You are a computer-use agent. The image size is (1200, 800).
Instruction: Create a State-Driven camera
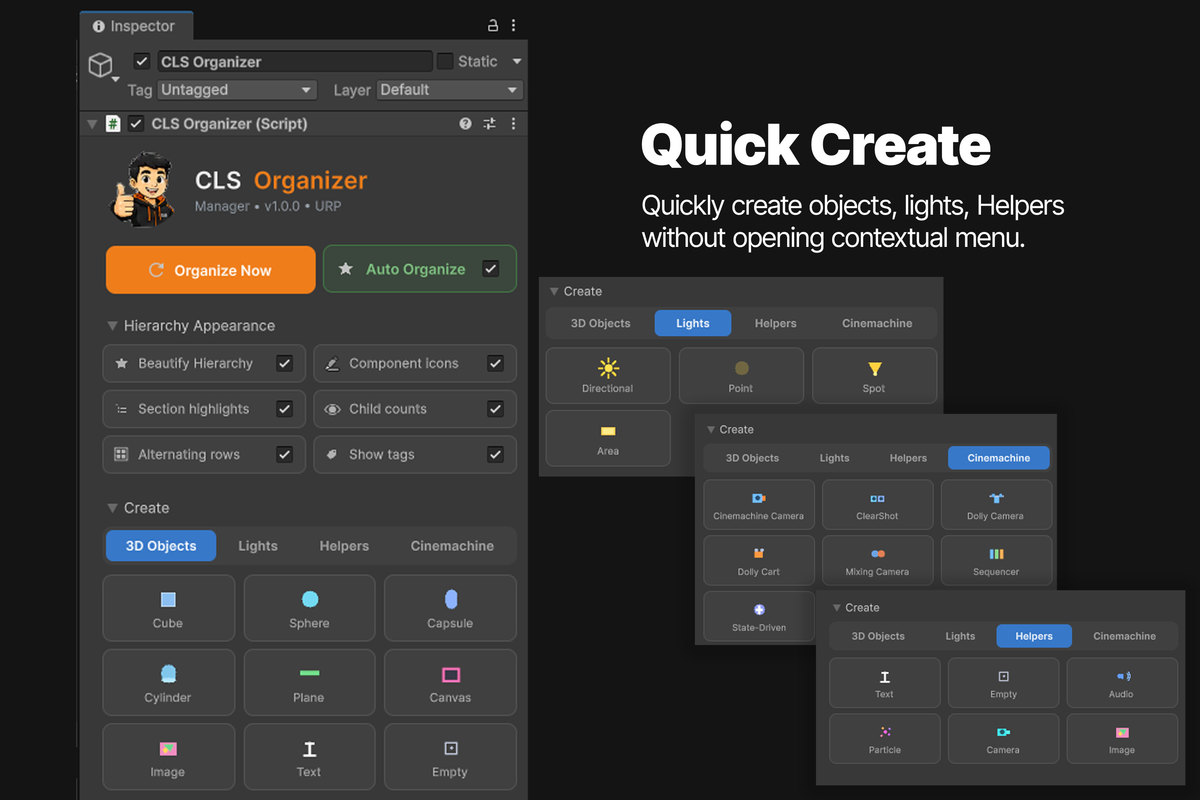(759, 616)
